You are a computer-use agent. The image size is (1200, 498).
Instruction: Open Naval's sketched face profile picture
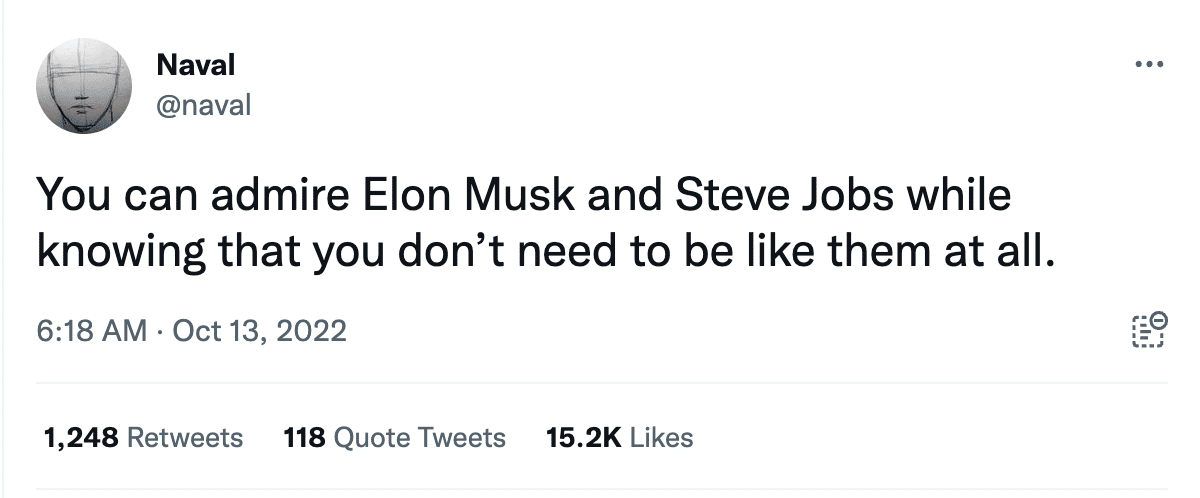(x=85, y=86)
